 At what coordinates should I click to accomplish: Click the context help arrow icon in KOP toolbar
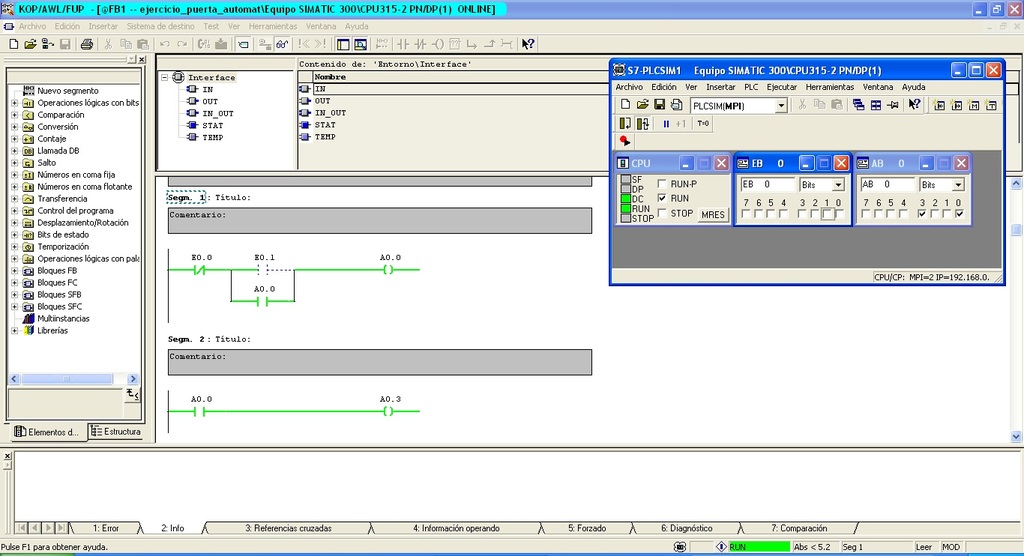click(528, 44)
